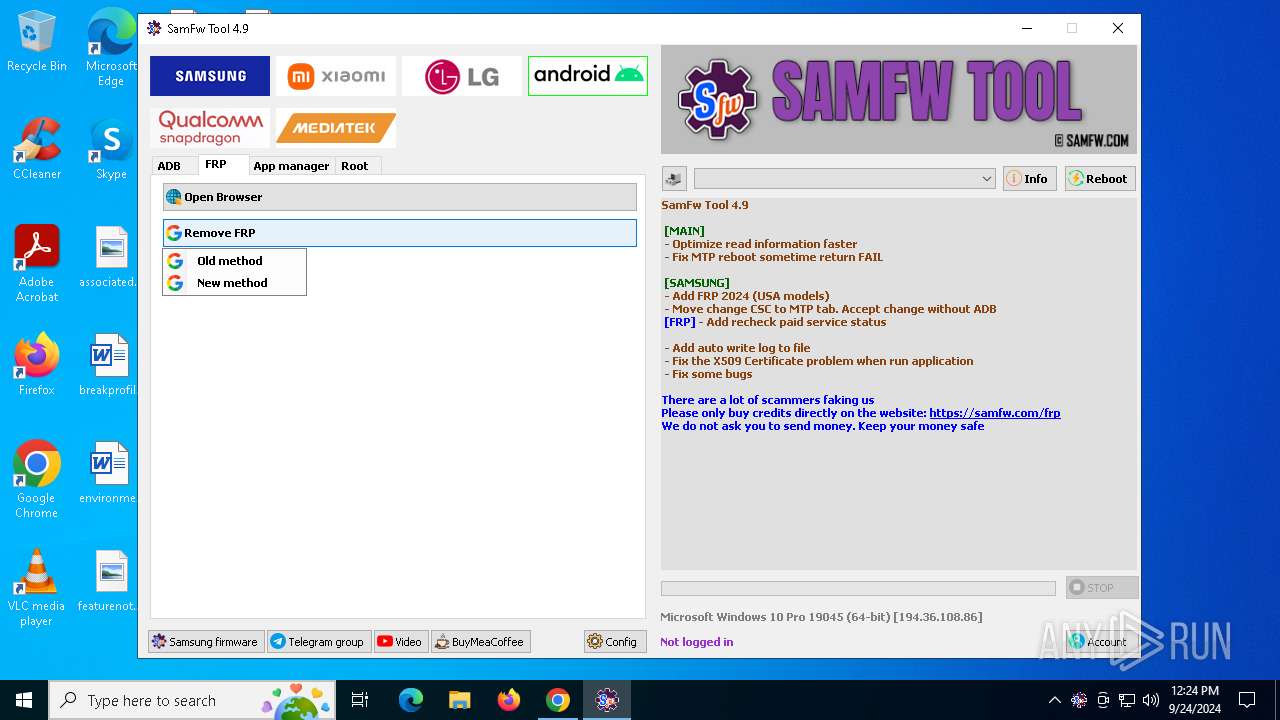The height and width of the screenshot is (720, 1280).
Task: Select the Samsung brand logo tab
Action: click(210, 76)
